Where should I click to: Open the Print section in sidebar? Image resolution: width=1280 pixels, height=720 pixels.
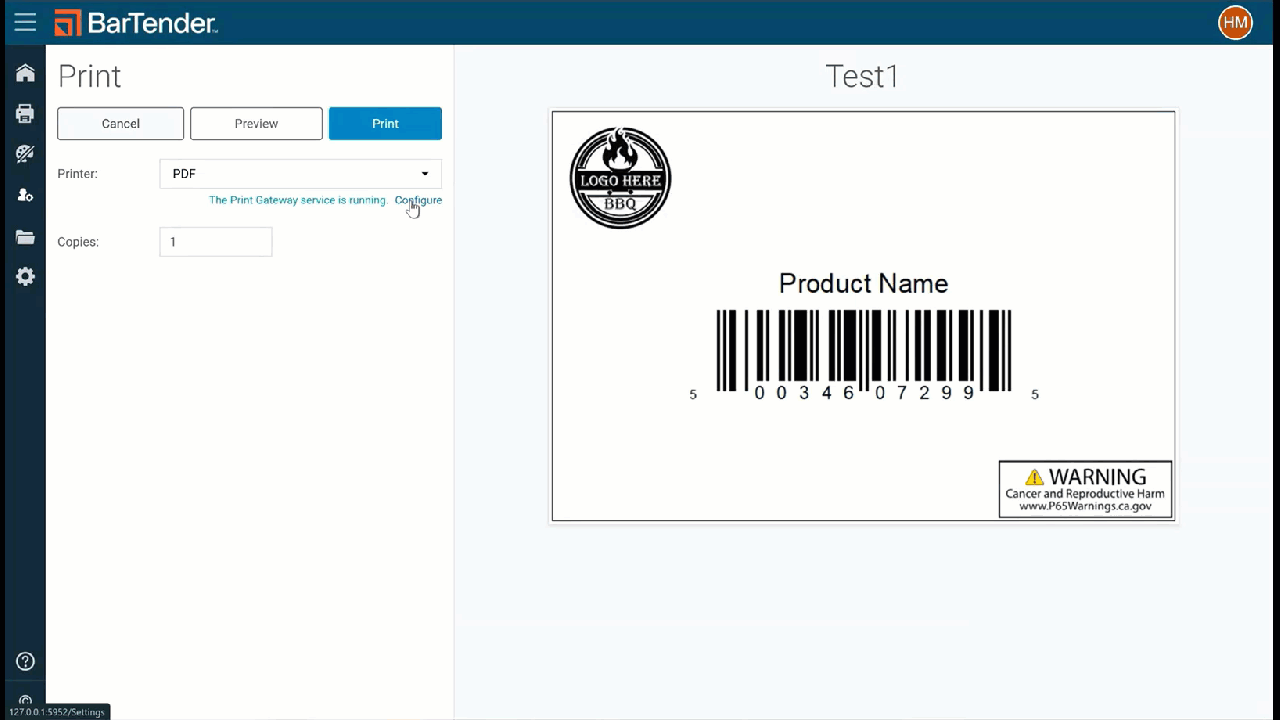click(x=25, y=113)
